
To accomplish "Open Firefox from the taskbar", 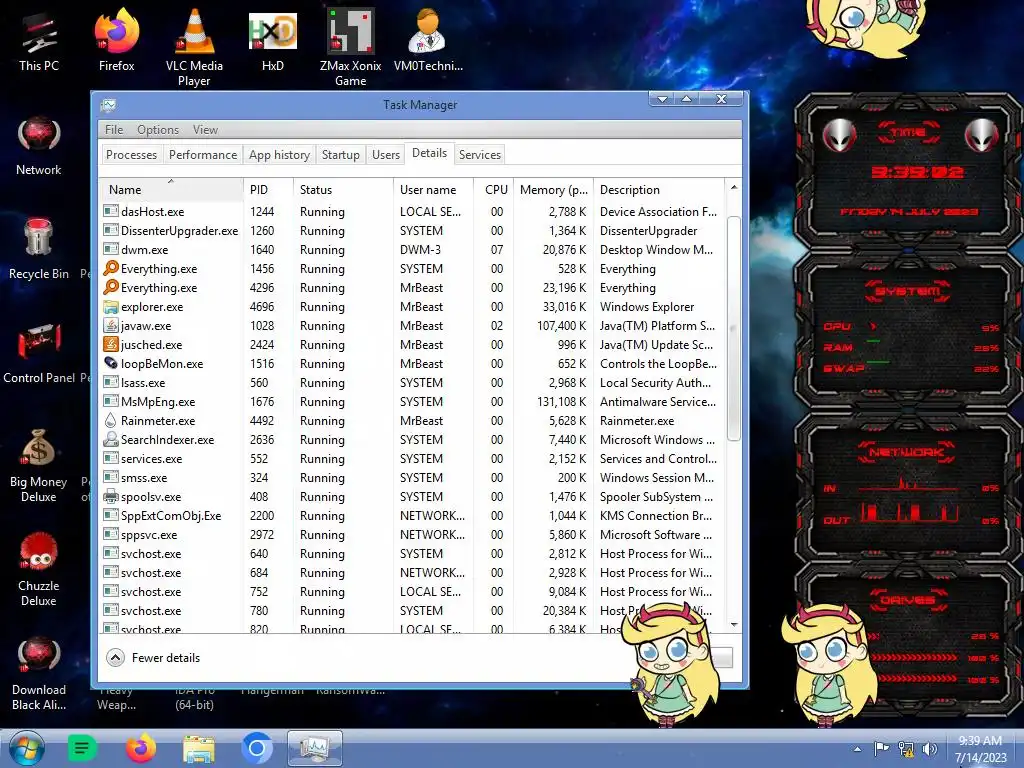I will click(140, 748).
